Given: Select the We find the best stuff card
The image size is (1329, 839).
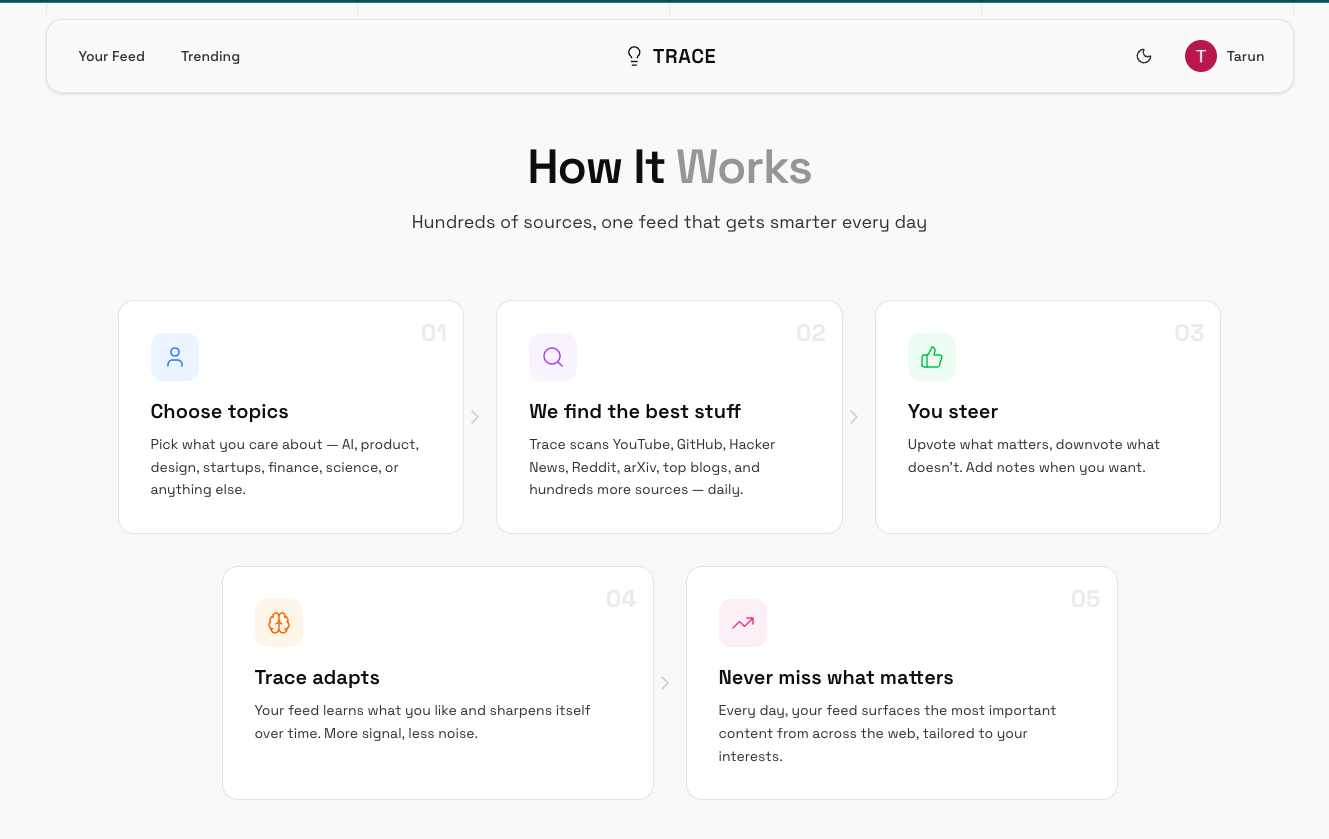Looking at the screenshot, I should coord(669,417).
